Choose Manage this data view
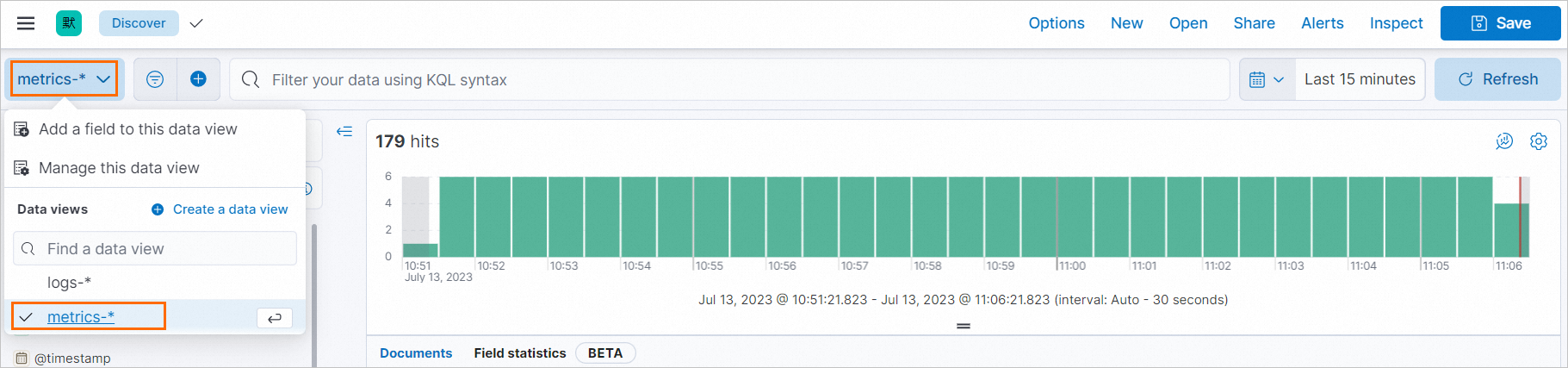Screen dimensions: 1568x368 click(x=119, y=168)
